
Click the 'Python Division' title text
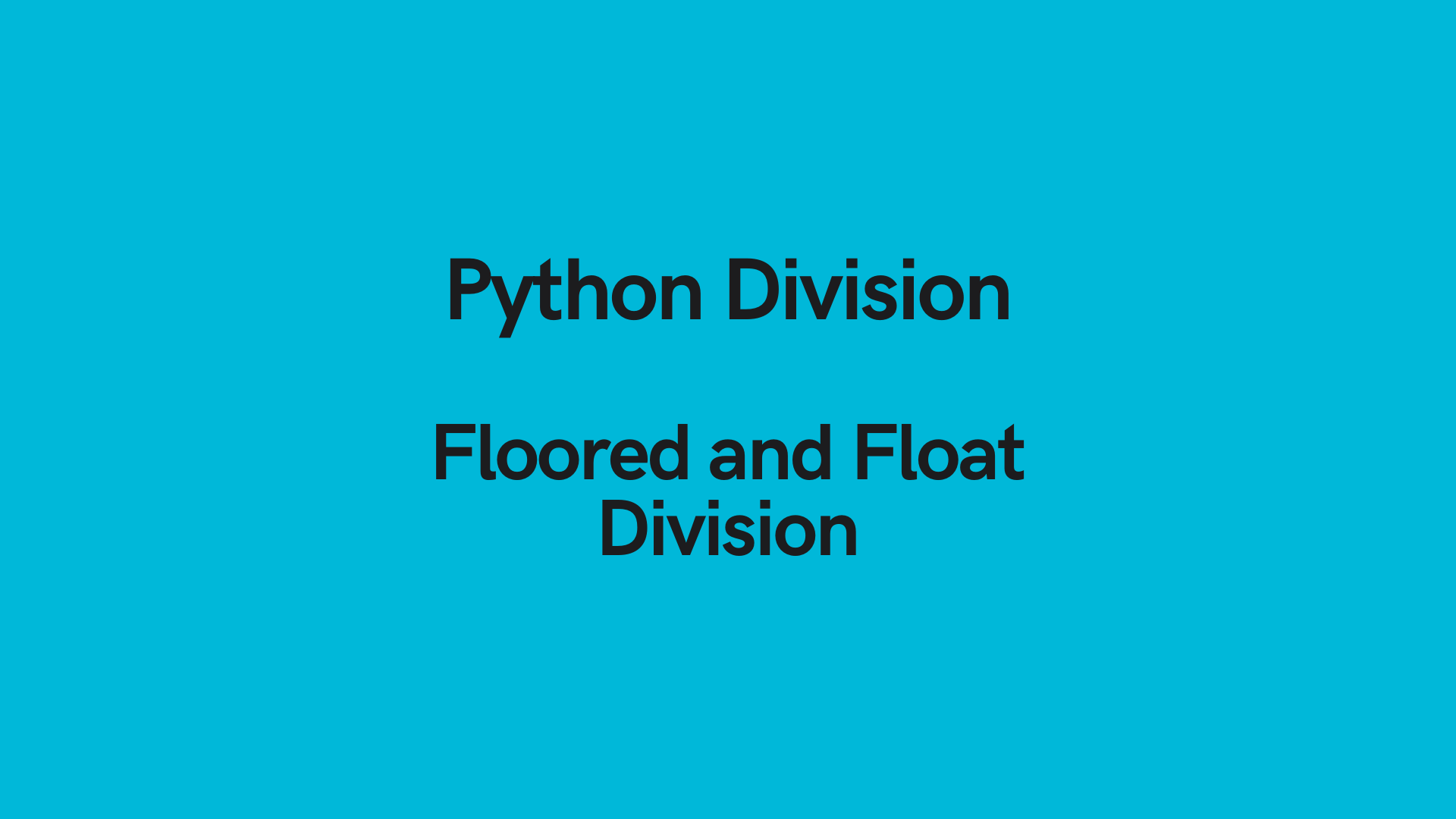[x=728, y=291]
